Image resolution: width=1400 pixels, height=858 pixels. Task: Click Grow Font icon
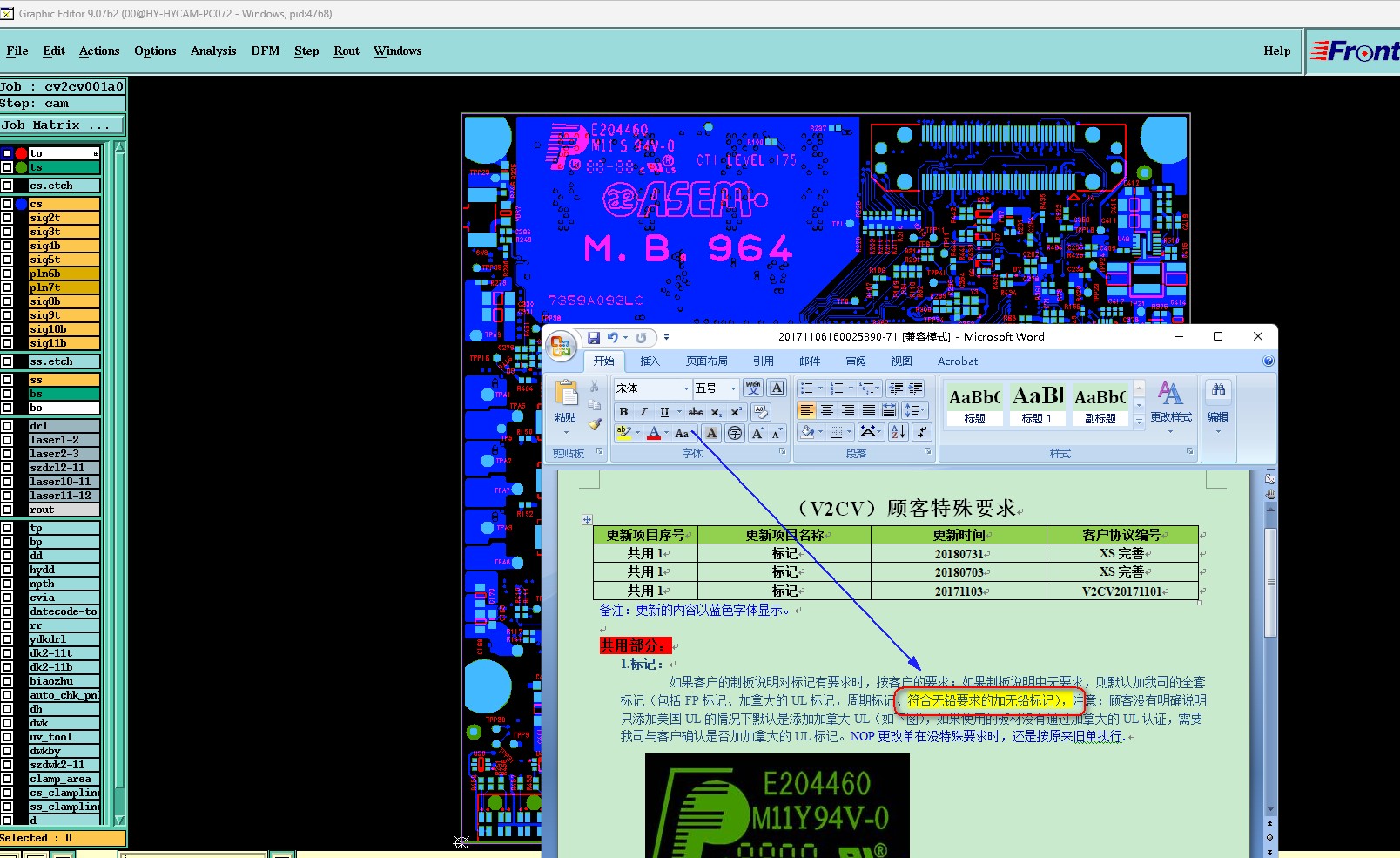click(x=757, y=433)
